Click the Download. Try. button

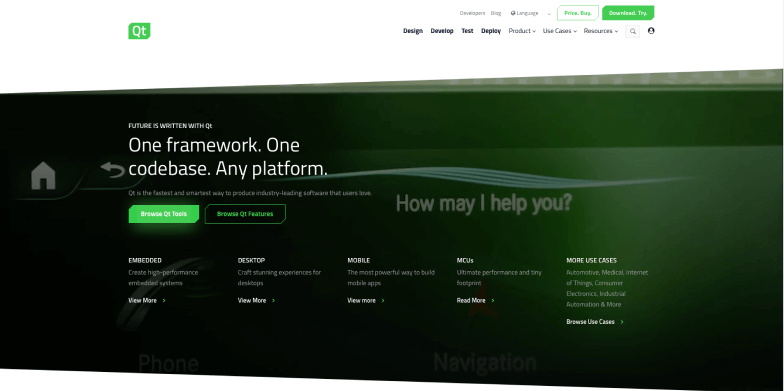628,13
